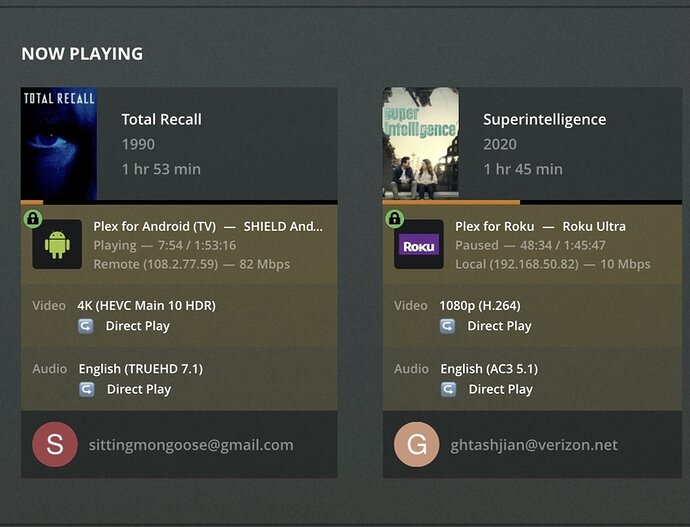Screen dimensions: 690x527
Task: Click the NOW PLAYING heading
Action: [x=82, y=54]
